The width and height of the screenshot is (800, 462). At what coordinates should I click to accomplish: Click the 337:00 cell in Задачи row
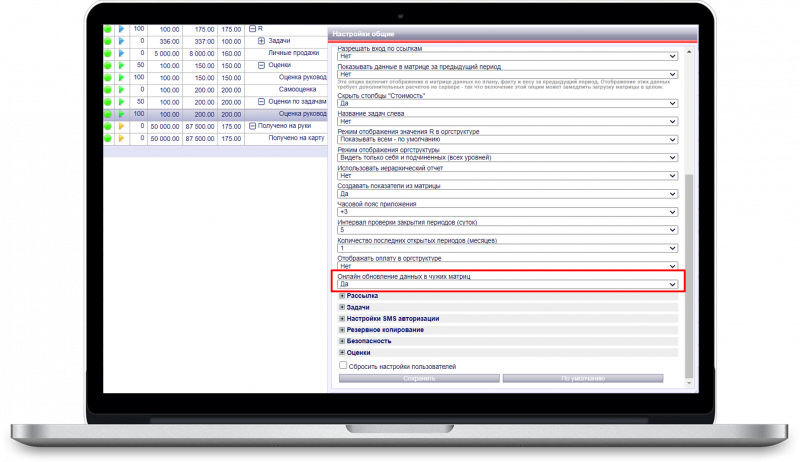(201, 41)
